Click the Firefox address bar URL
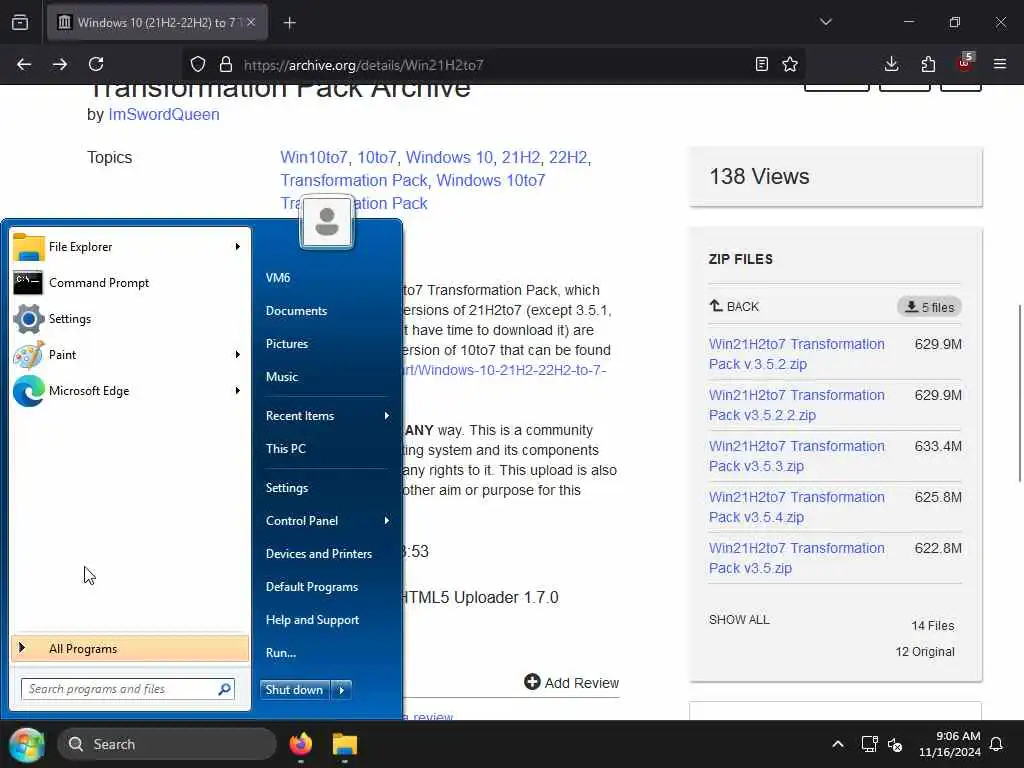This screenshot has width=1024, height=768. click(364, 65)
